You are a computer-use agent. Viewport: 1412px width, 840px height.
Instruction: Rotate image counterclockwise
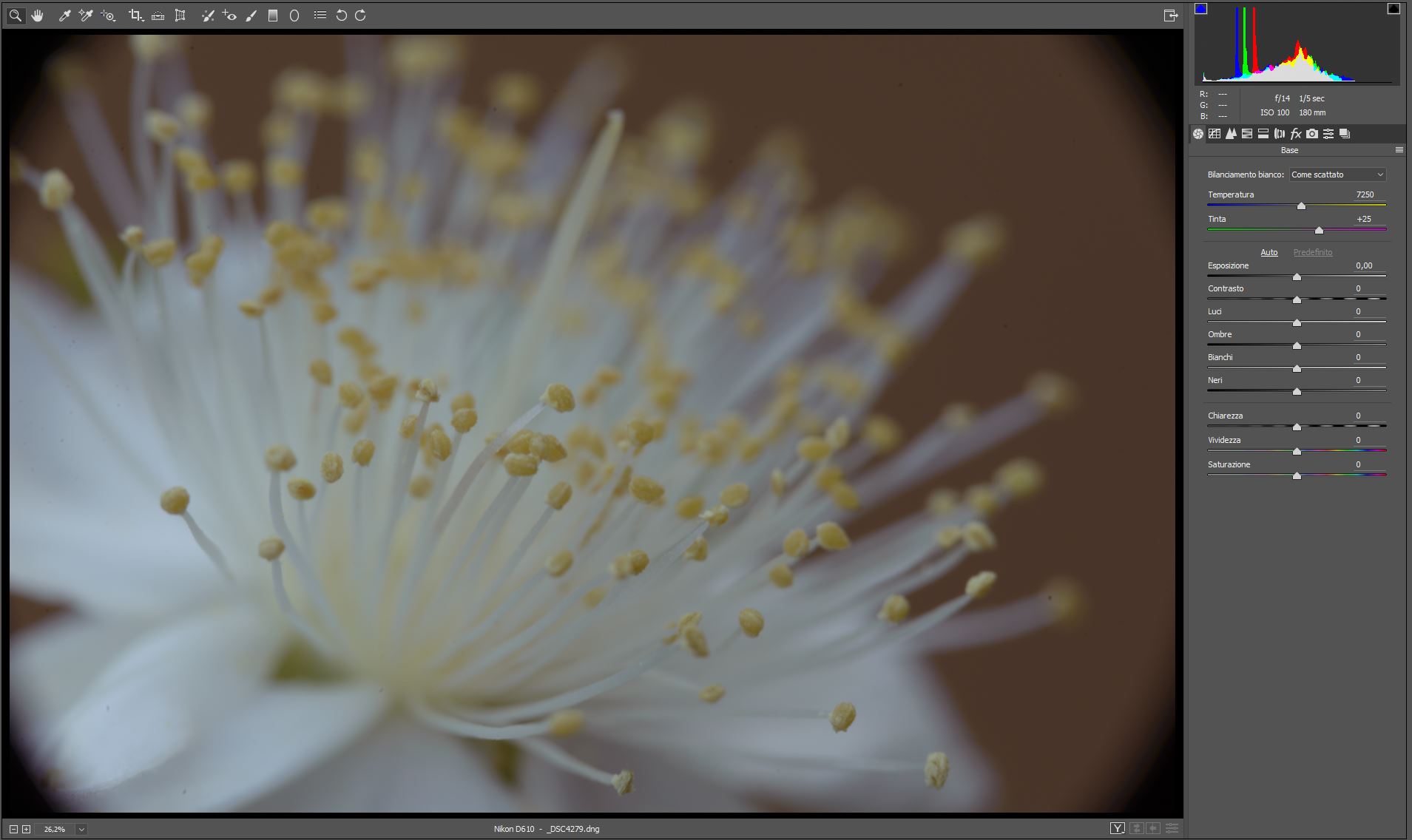point(341,16)
